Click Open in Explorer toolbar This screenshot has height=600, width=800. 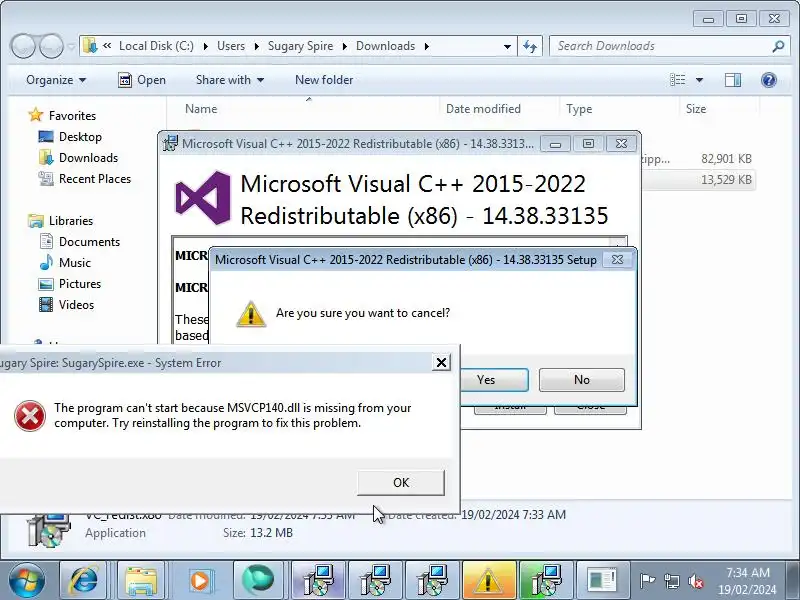[142, 80]
